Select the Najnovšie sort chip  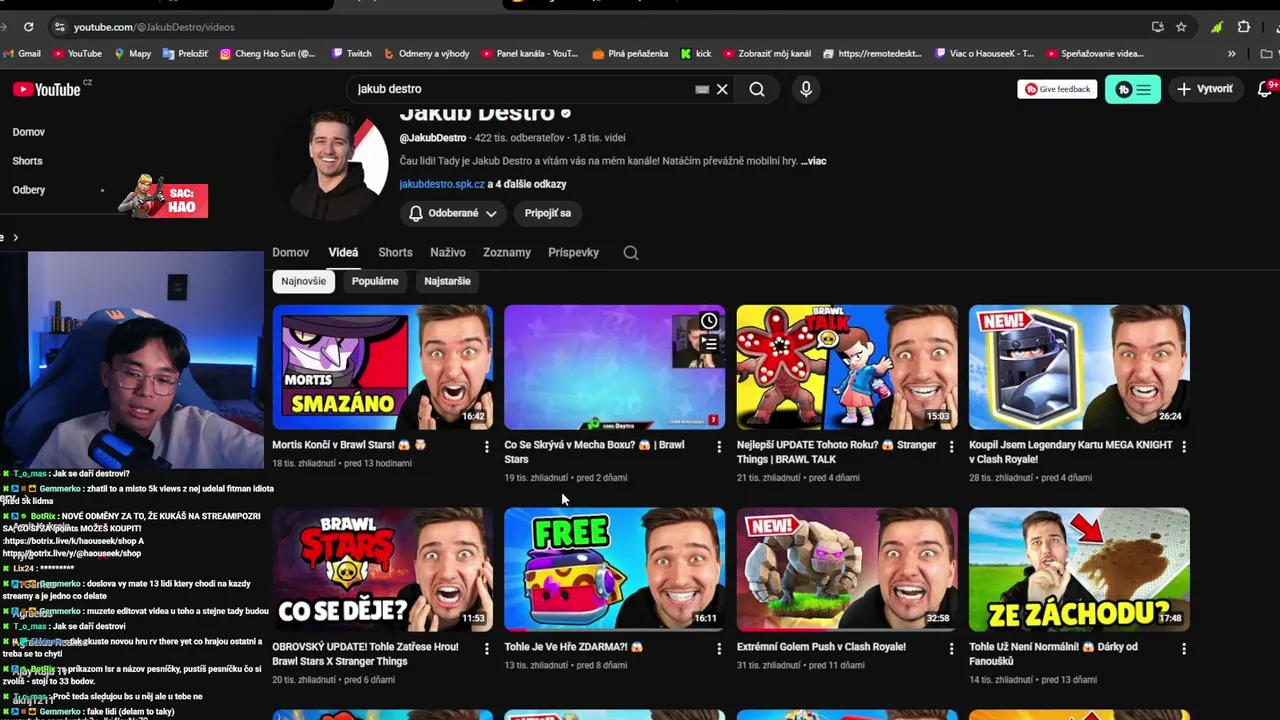click(x=304, y=281)
